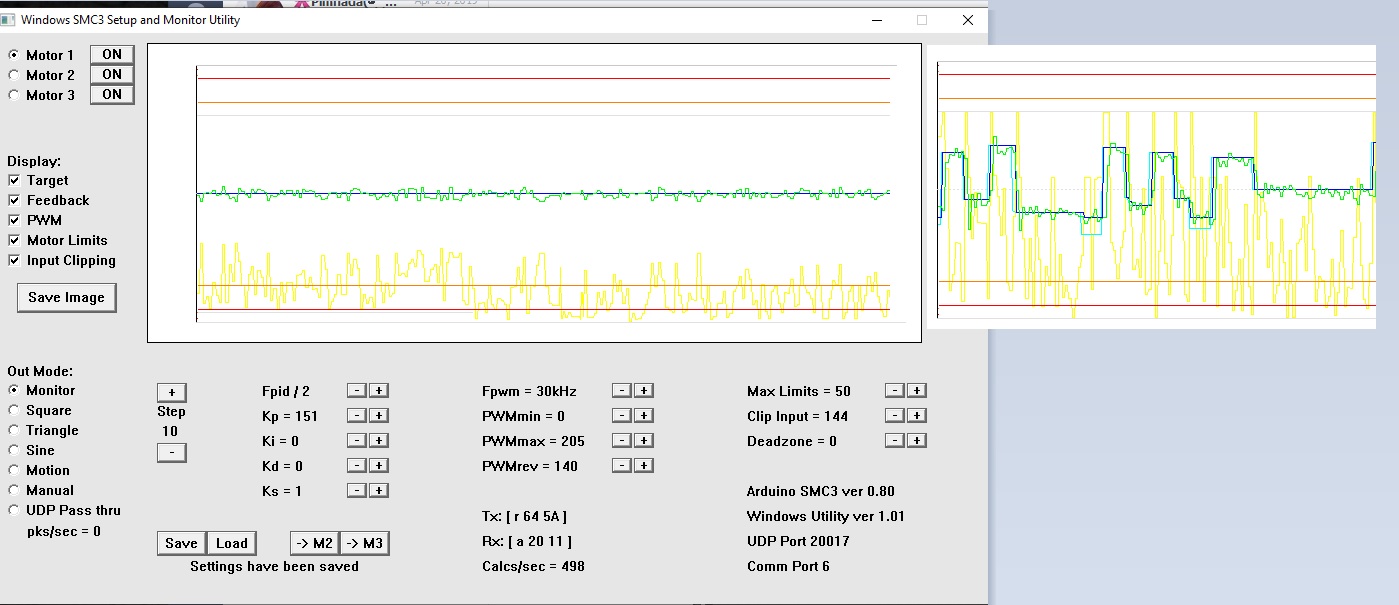This screenshot has width=1399, height=605.
Task: Uncheck the Target display checkbox
Action: (x=14, y=181)
